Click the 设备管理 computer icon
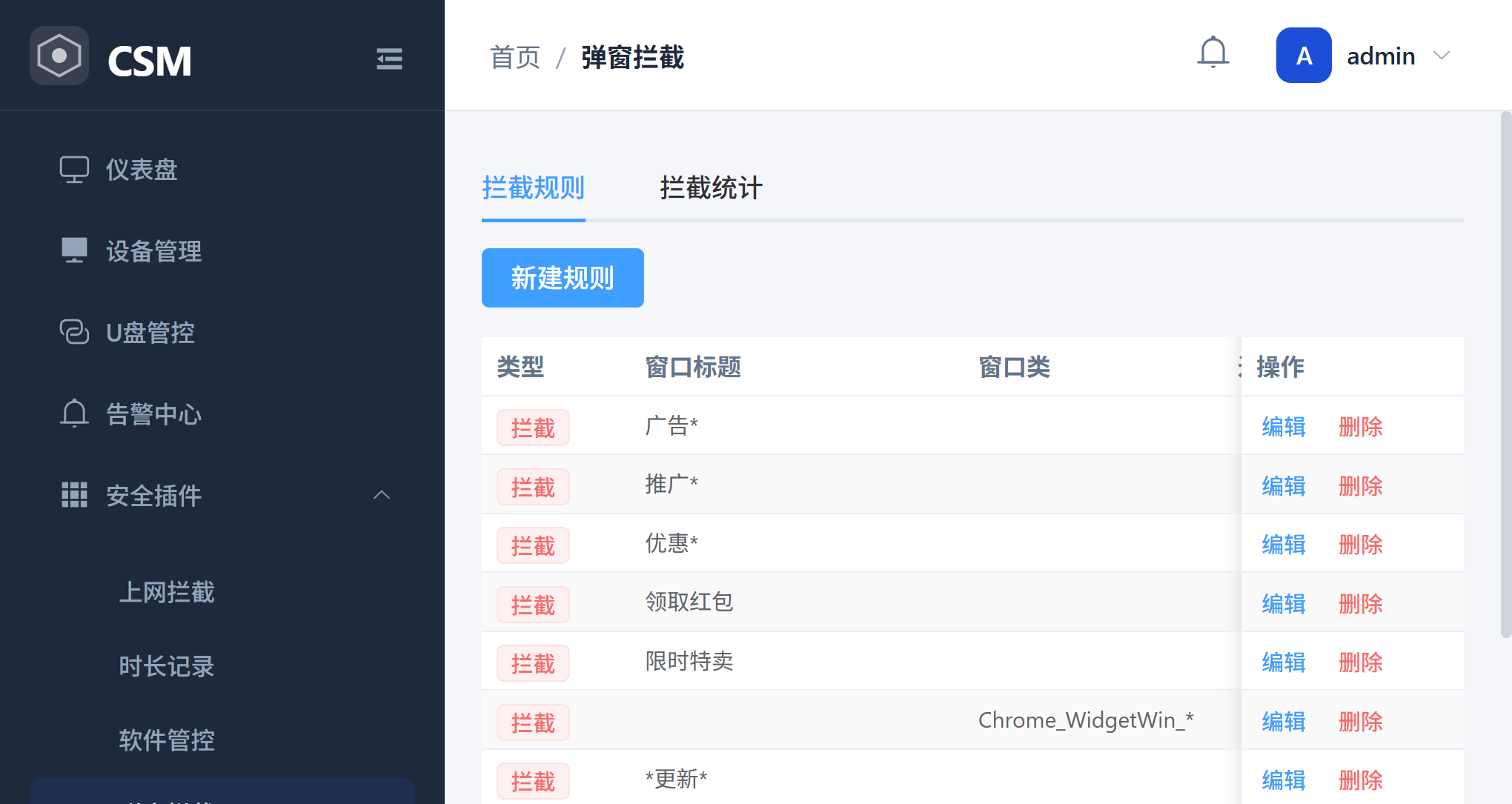The width and height of the screenshot is (1512, 804). (x=74, y=250)
